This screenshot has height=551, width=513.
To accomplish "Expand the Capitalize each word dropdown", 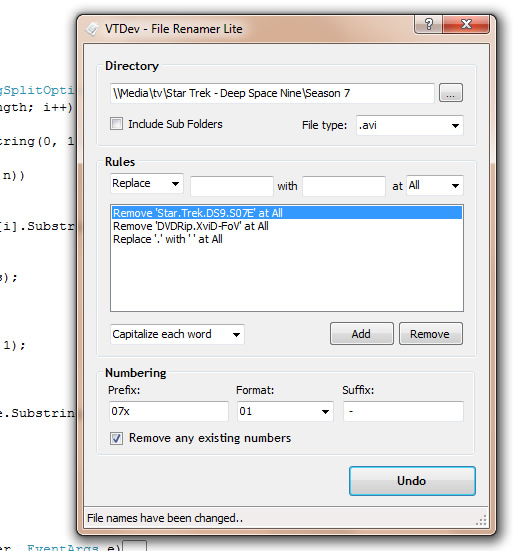I will (177, 334).
